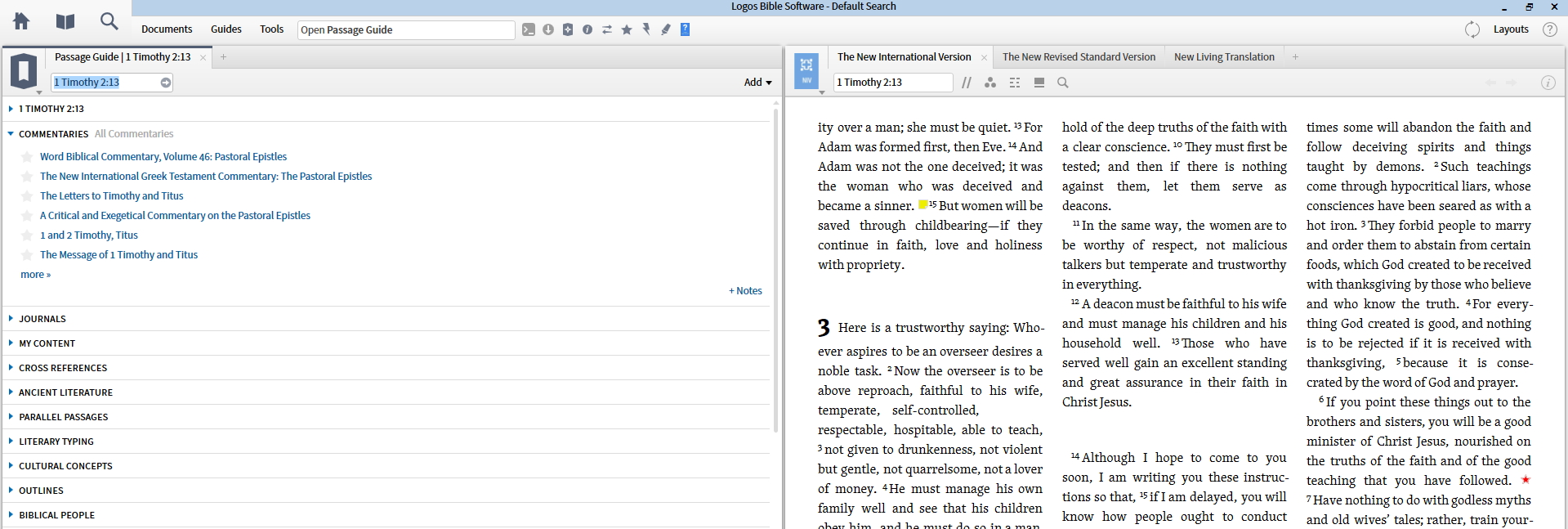Star The Letters to Timothy and Titus

[x=27, y=196]
